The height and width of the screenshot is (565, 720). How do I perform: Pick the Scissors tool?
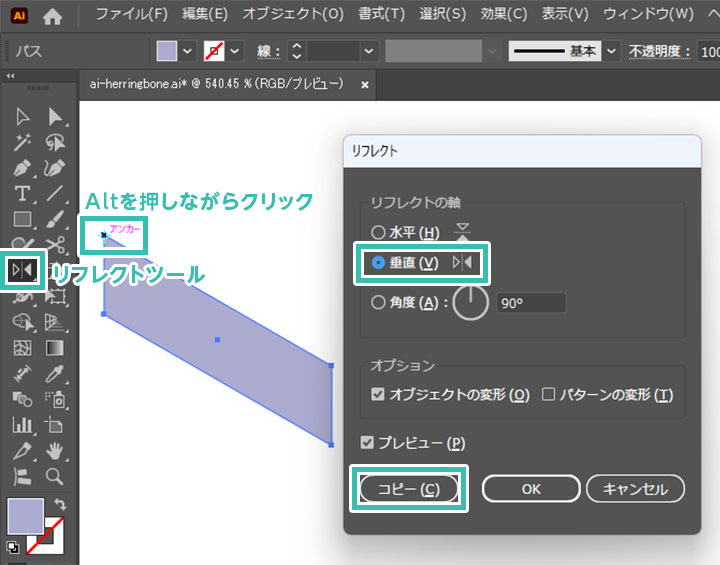click(55, 243)
